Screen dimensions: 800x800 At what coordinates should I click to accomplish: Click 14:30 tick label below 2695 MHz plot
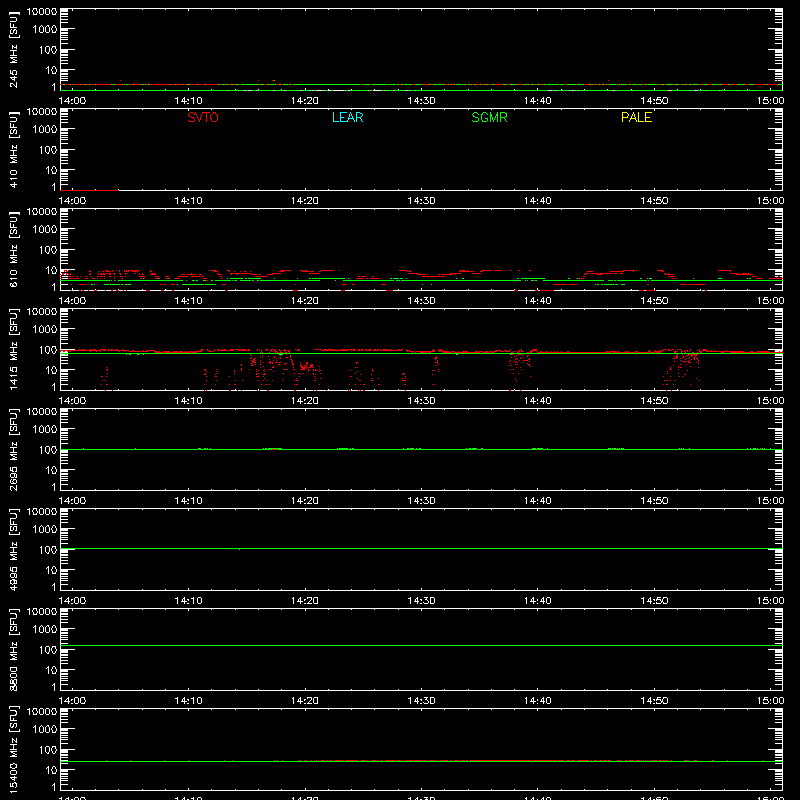click(x=421, y=501)
